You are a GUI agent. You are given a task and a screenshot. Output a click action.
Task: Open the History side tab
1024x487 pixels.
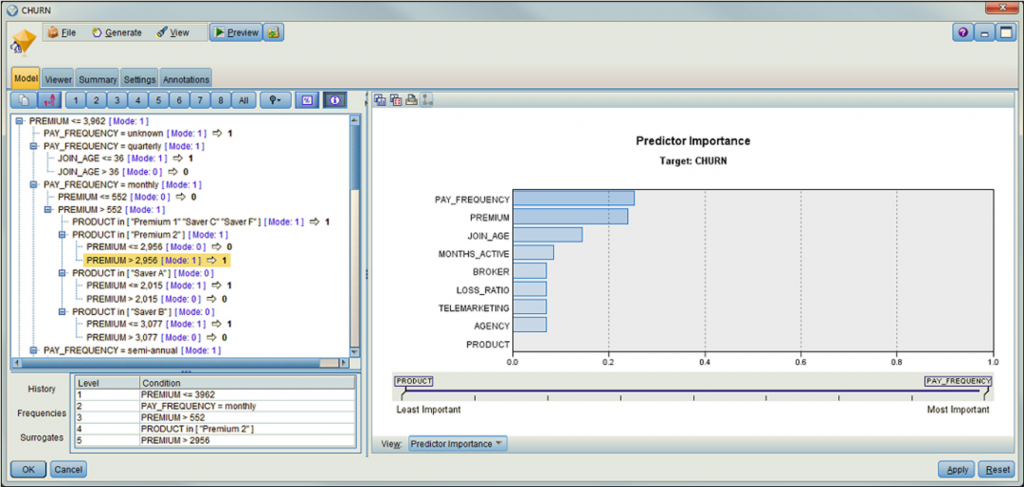pyautogui.click(x=42, y=389)
